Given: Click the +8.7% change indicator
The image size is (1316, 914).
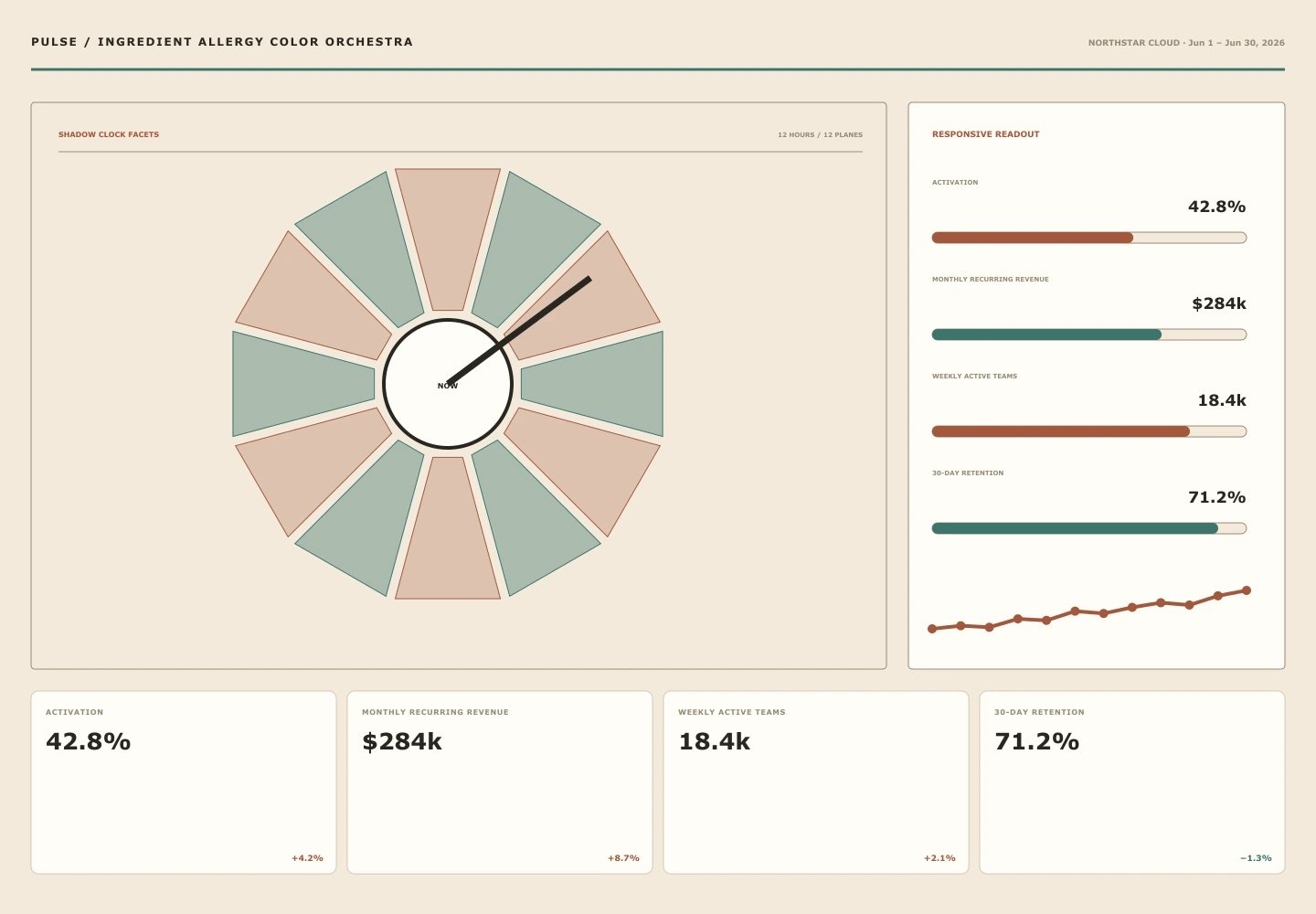Looking at the screenshot, I should (x=623, y=858).
